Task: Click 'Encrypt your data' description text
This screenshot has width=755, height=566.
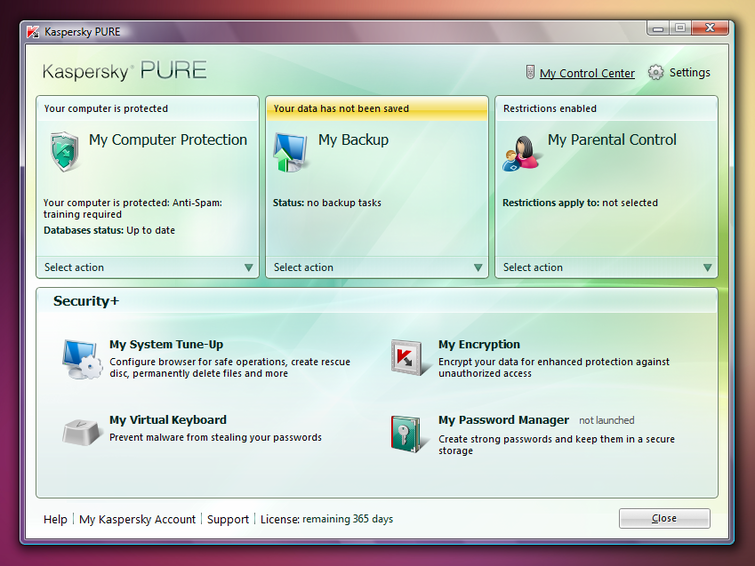Action: coord(554,368)
